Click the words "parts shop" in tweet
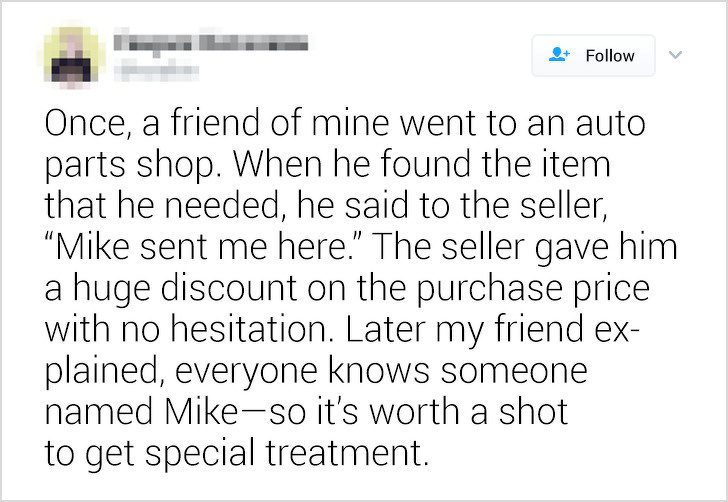Viewport: 728px width, 502px height. (x=132, y=166)
